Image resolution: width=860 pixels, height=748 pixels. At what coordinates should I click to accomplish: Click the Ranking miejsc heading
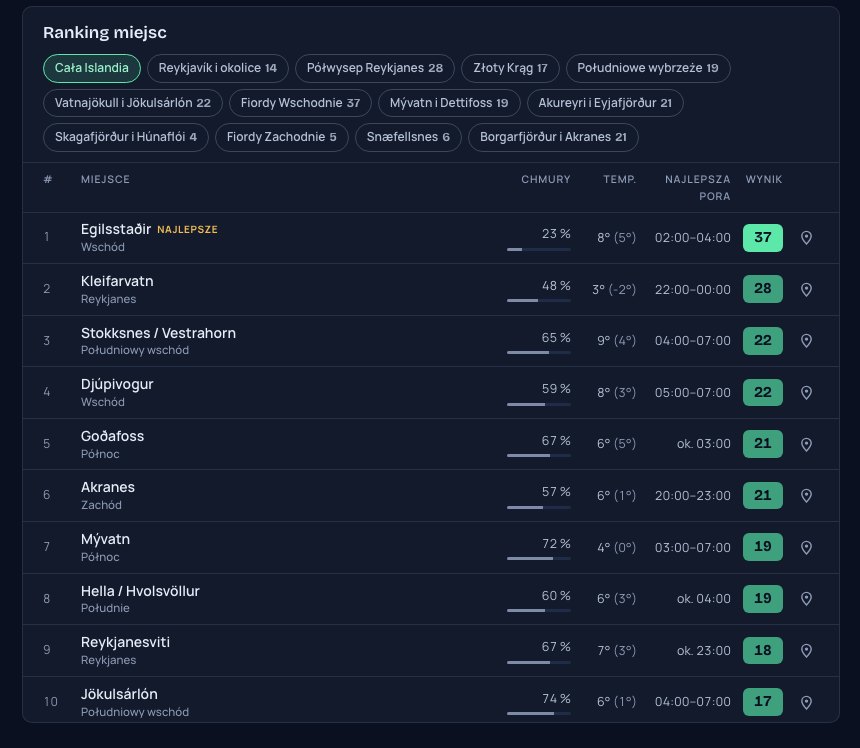pyautogui.click(x=105, y=32)
